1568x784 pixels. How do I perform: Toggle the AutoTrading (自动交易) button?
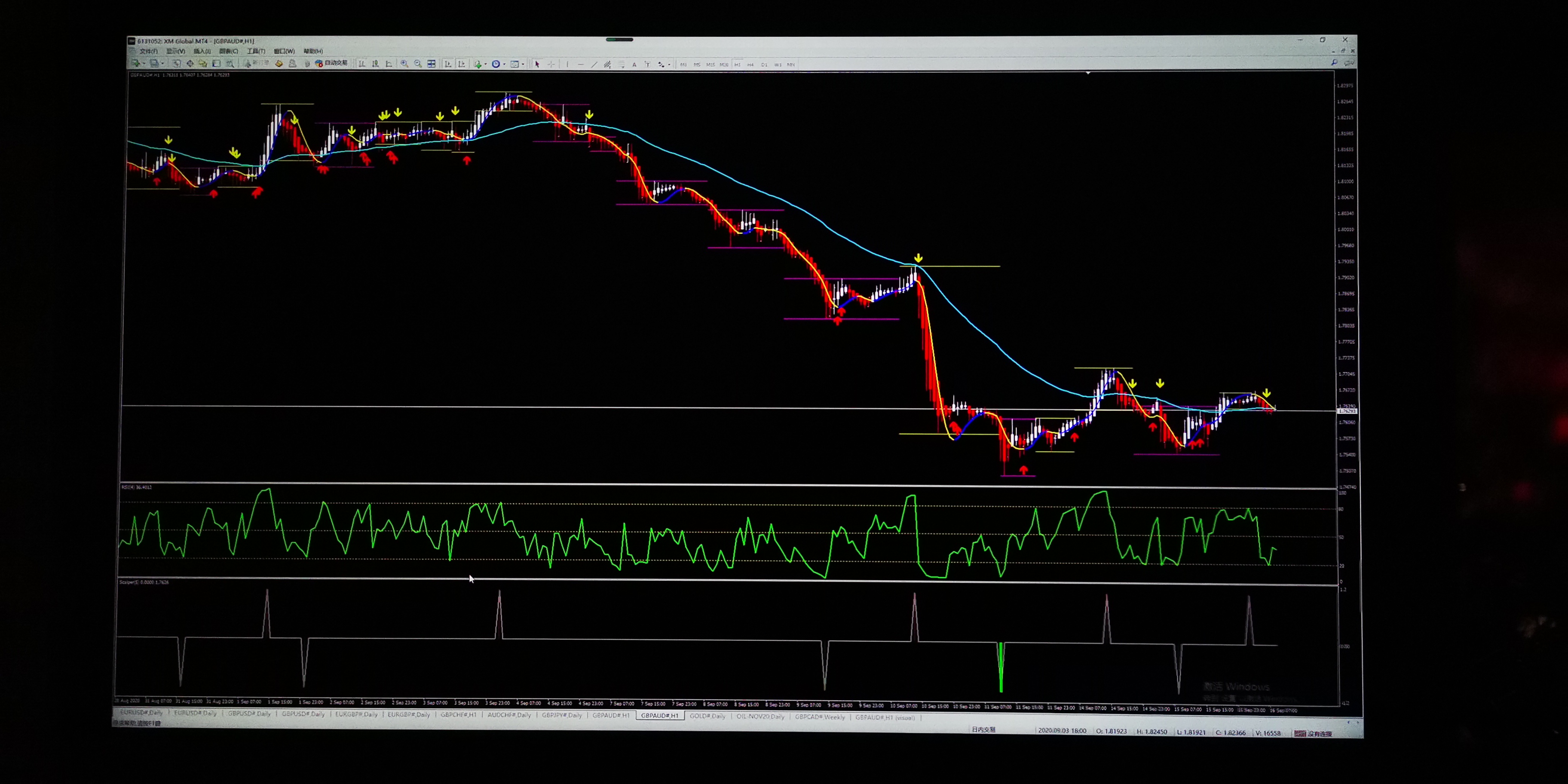[332, 63]
